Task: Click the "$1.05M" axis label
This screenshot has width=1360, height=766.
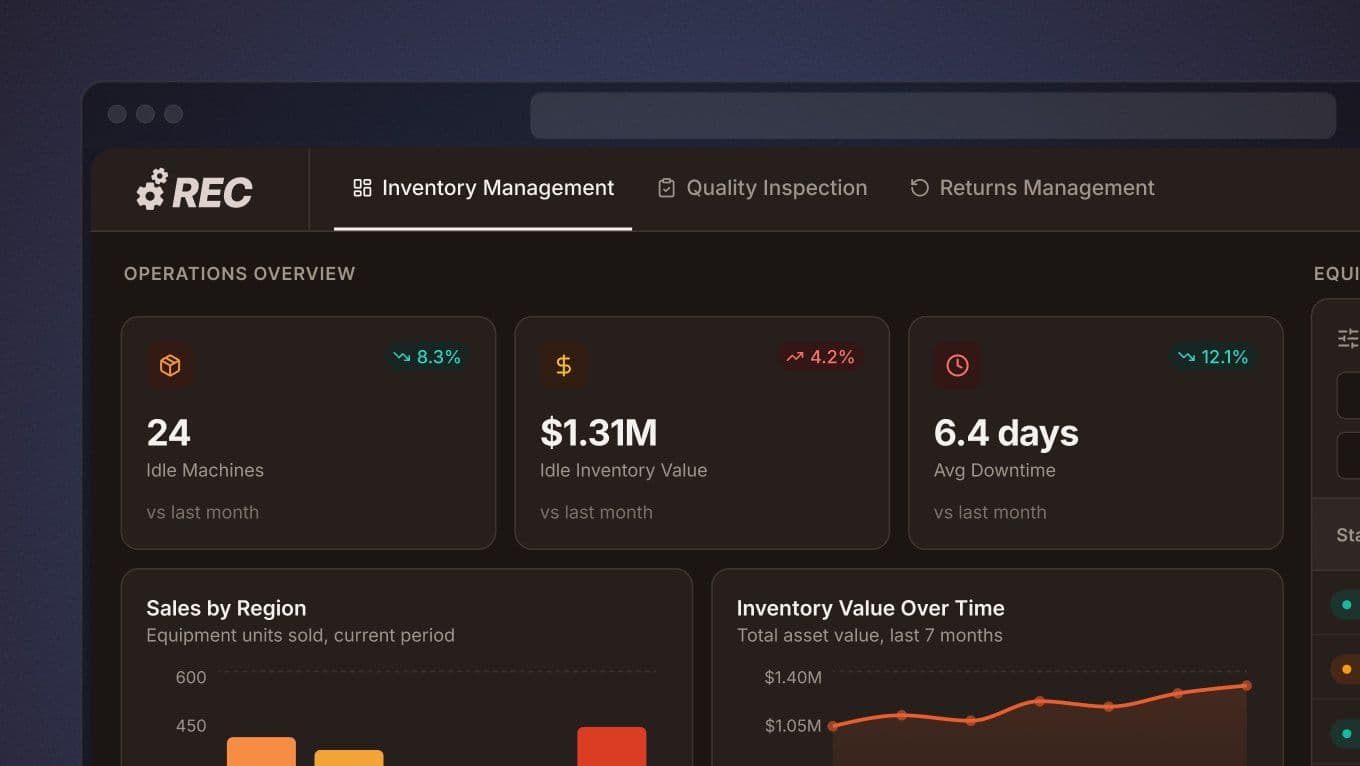Action: 793,726
